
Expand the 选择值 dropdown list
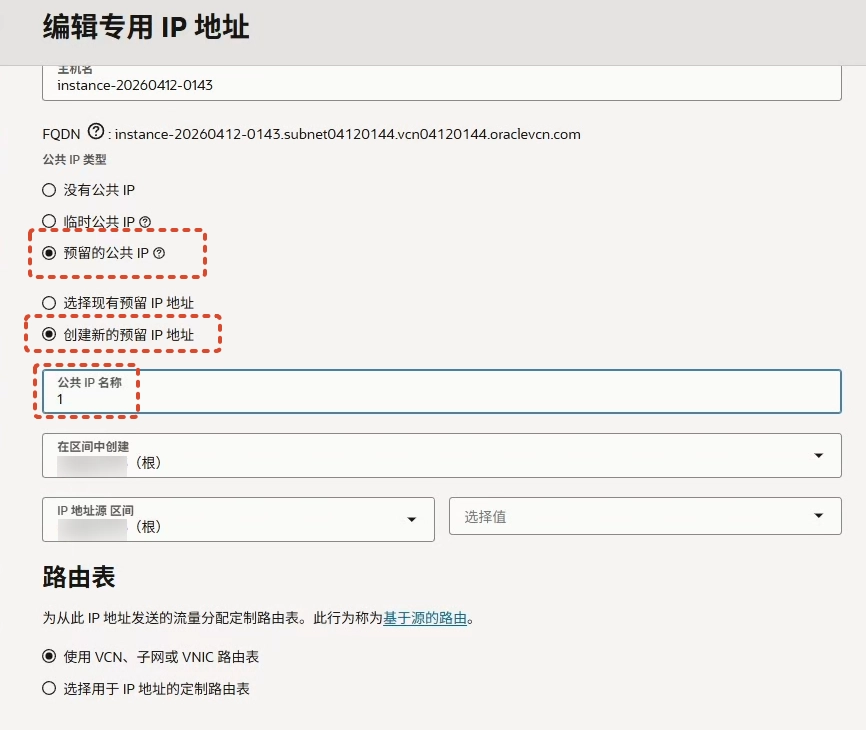click(x=819, y=516)
